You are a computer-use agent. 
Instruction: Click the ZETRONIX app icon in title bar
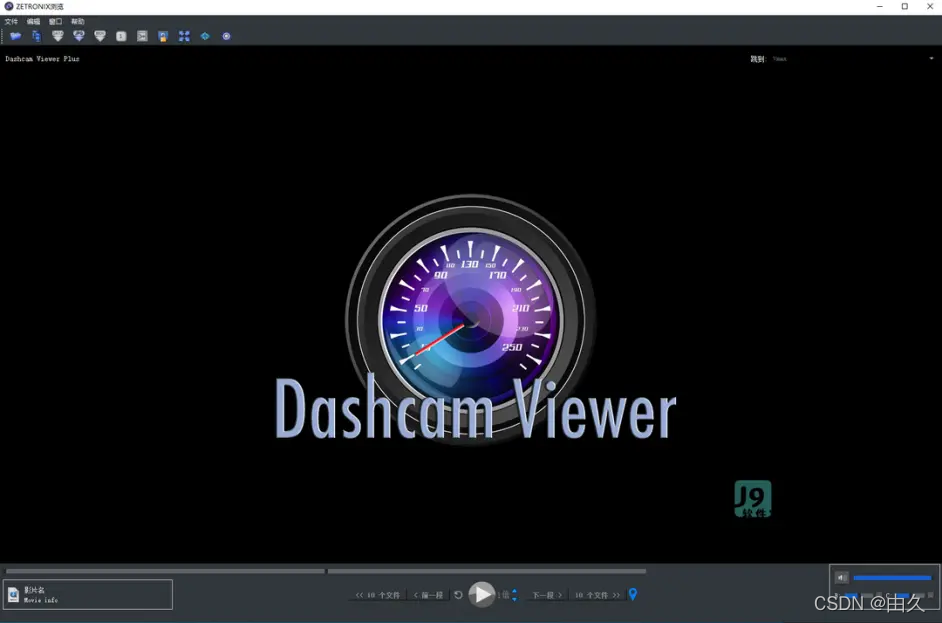(x=8, y=6)
